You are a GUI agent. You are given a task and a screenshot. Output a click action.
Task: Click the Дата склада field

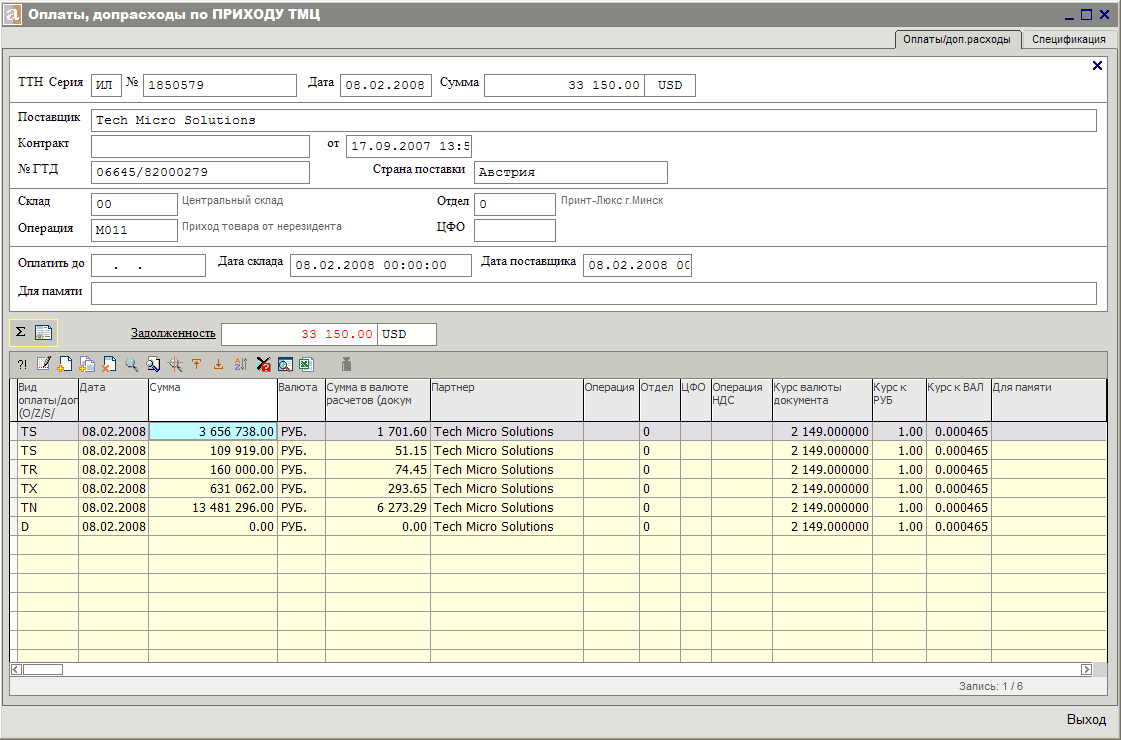[380, 265]
